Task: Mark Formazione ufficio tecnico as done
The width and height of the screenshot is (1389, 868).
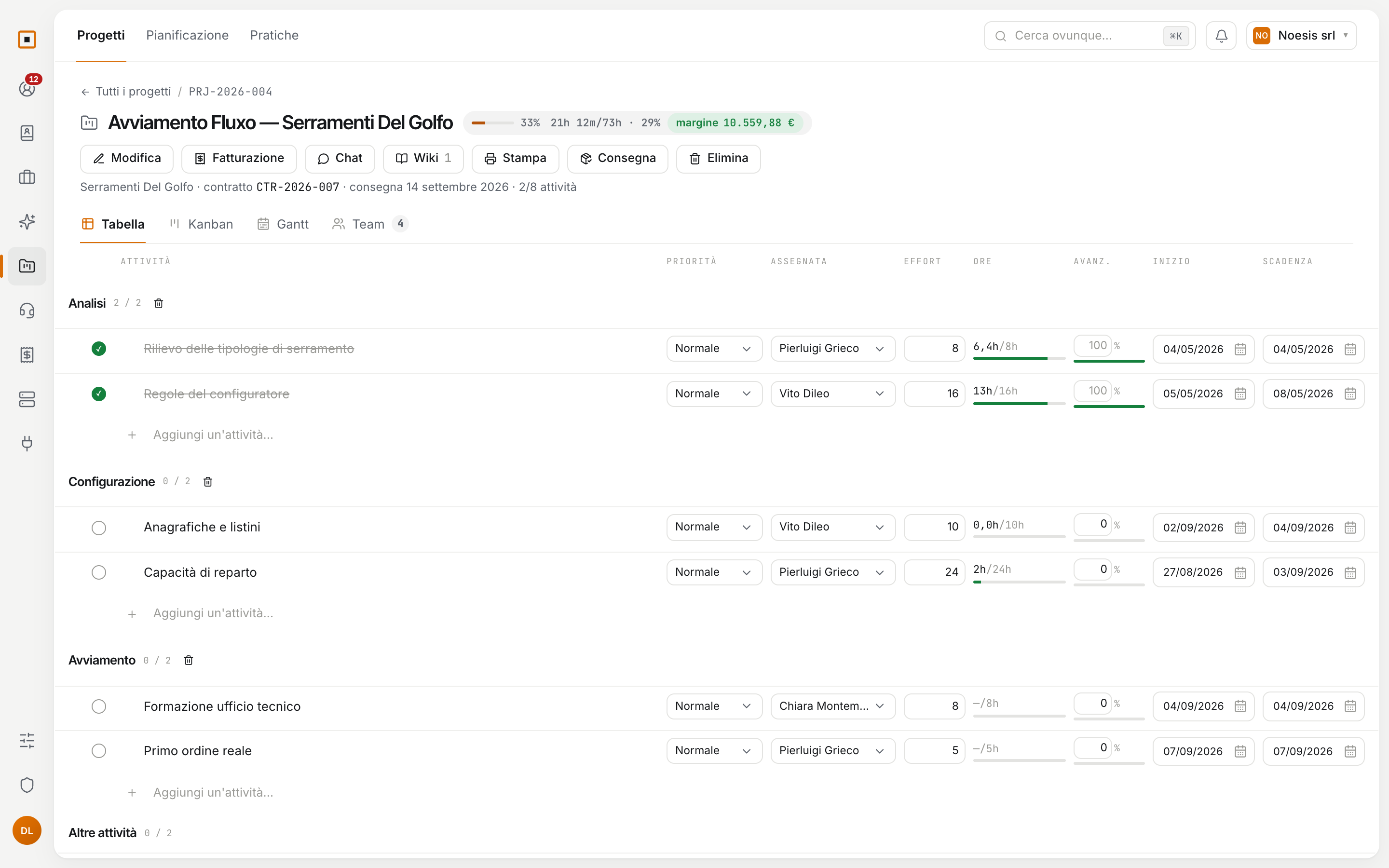Action: [x=99, y=706]
